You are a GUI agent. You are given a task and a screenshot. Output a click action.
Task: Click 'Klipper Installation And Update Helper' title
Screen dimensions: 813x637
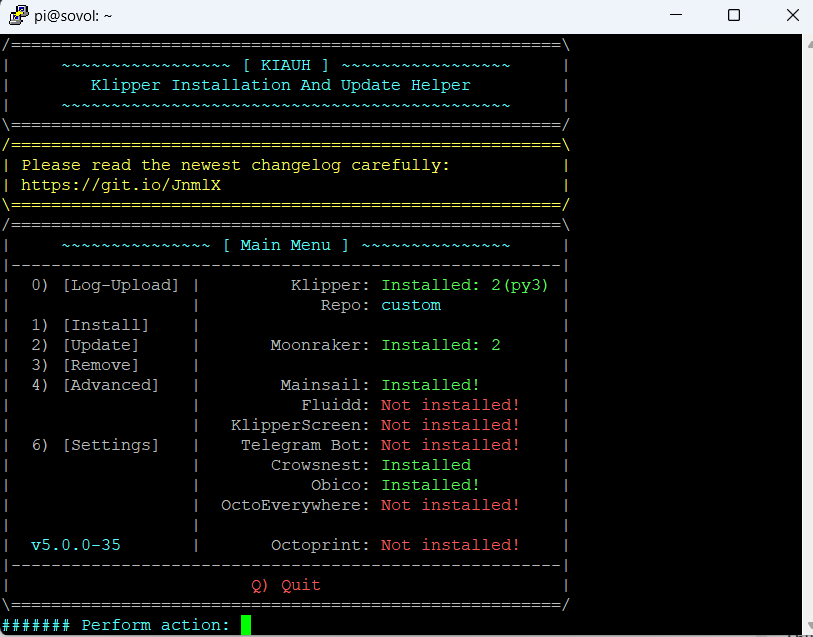tap(281, 85)
